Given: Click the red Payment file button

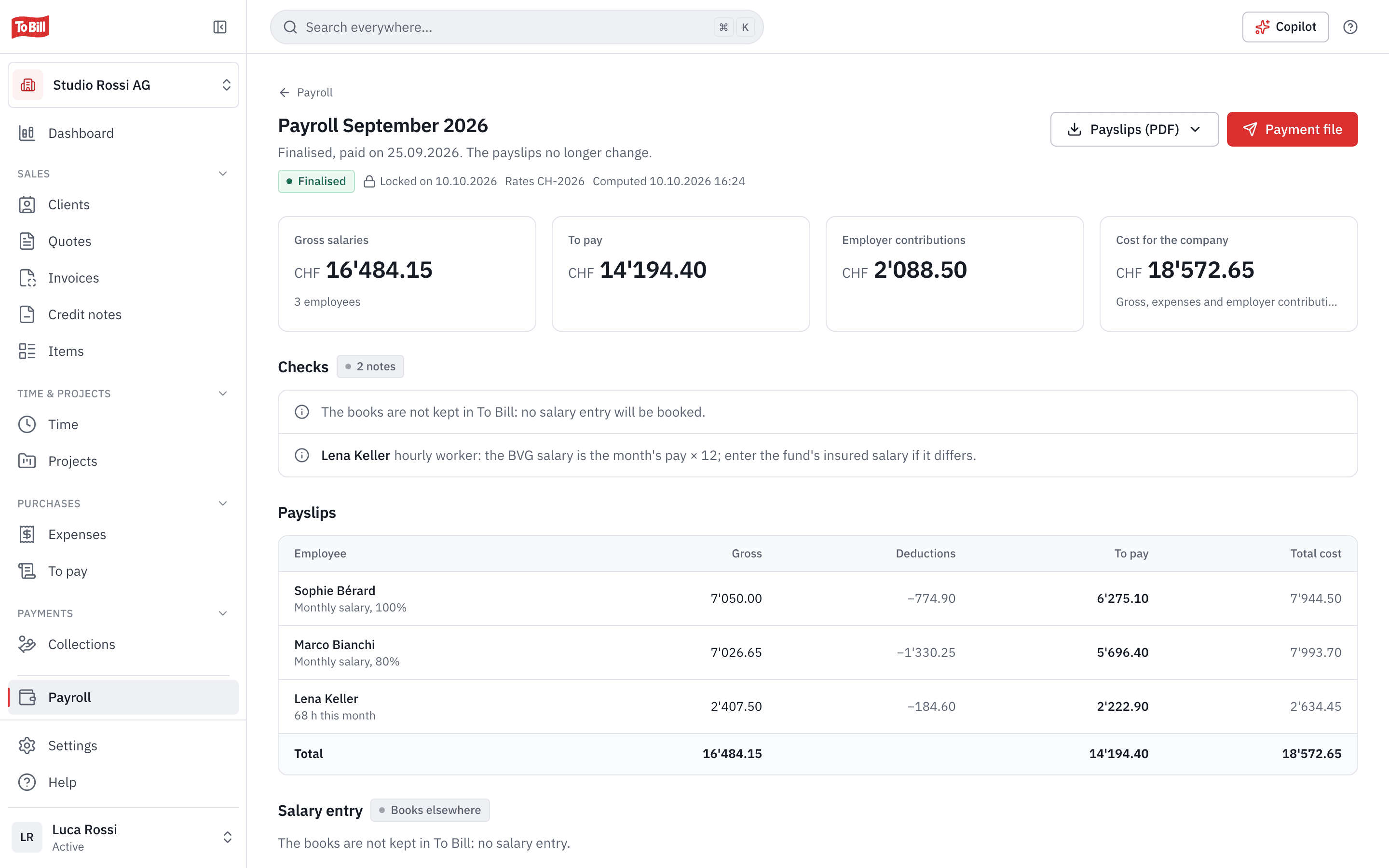Looking at the screenshot, I should pyautogui.click(x=1292, y=129).
